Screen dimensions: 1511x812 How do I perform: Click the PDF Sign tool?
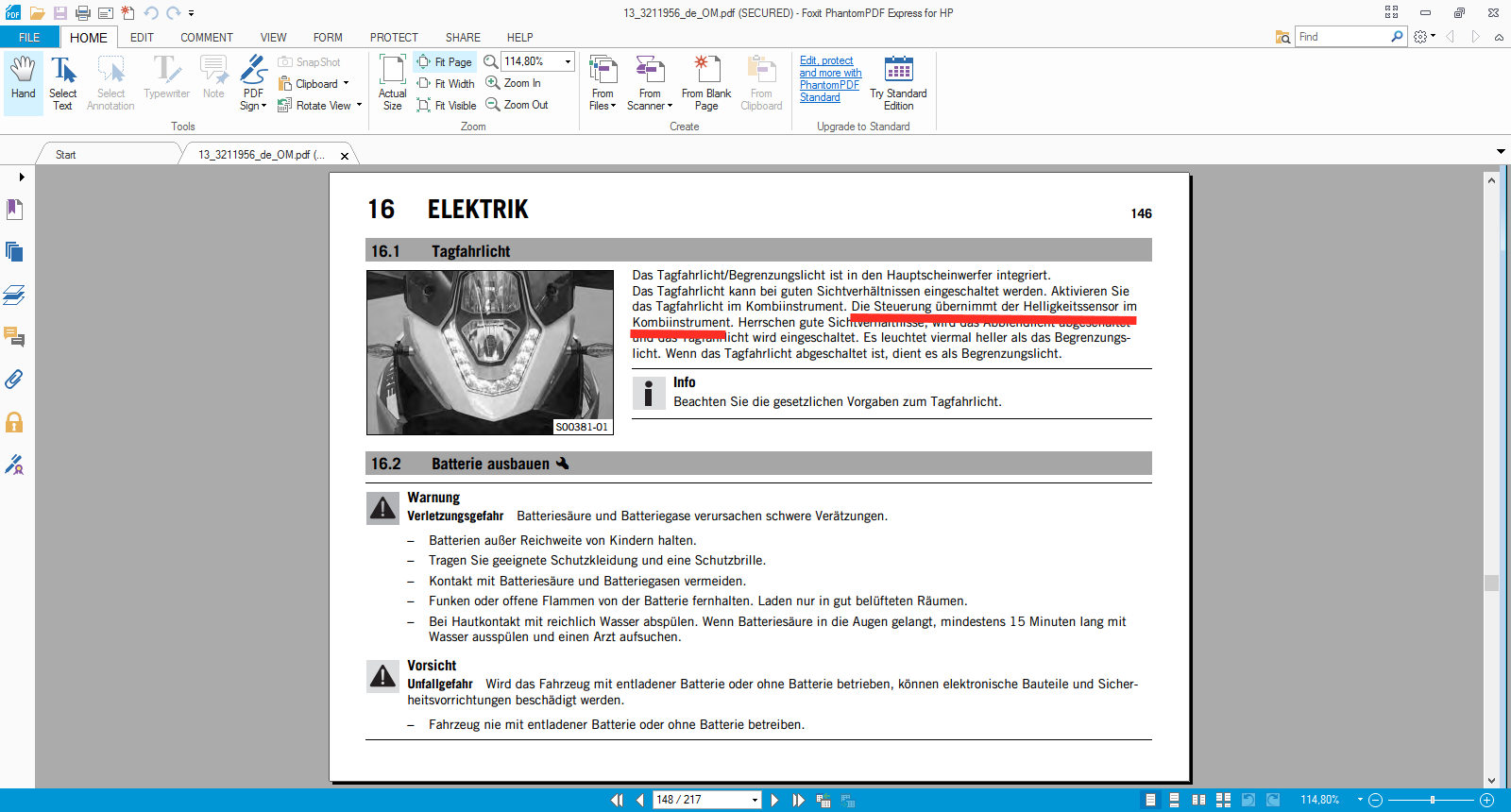(x=253, y=83)
